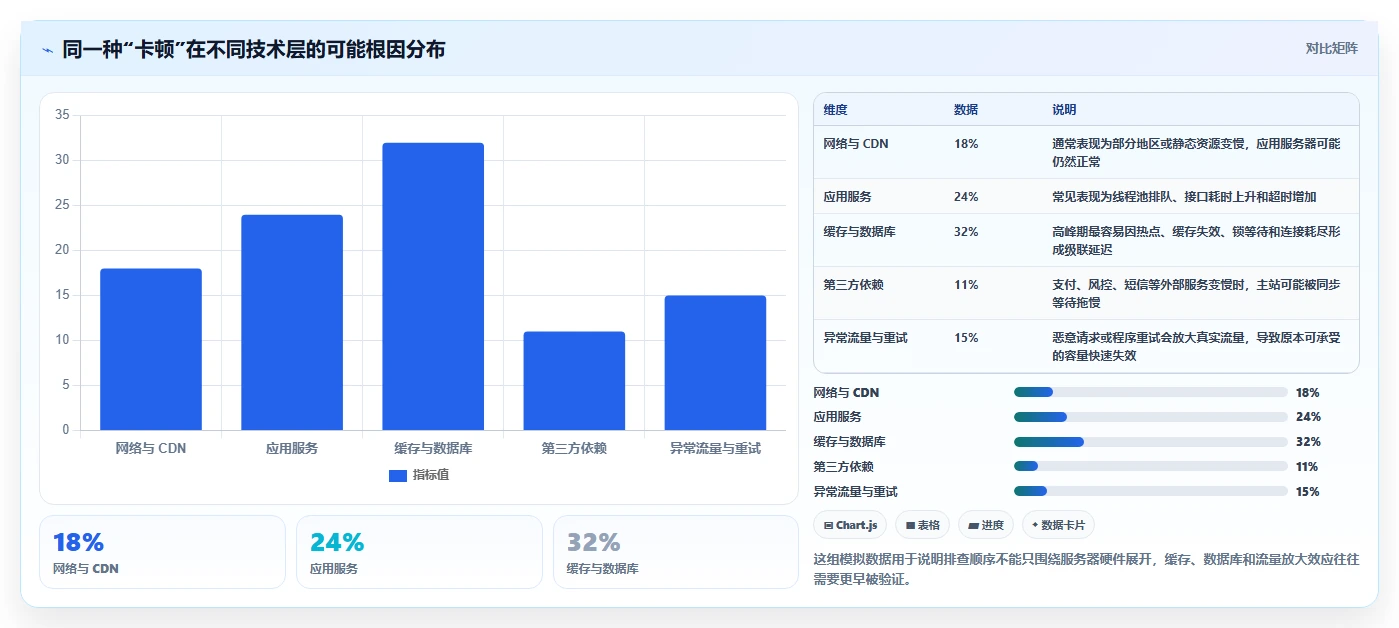Click the description starting 常见表现为线程池排队
Viewport: 1399px width, 628px height.
[1184, 197]
